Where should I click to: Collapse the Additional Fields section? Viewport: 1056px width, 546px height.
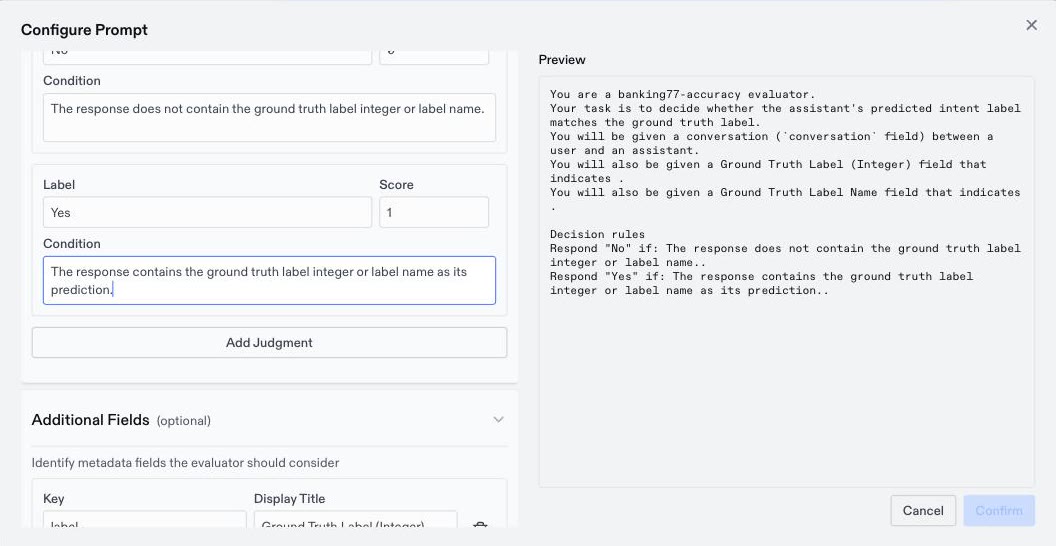(498, 419)
